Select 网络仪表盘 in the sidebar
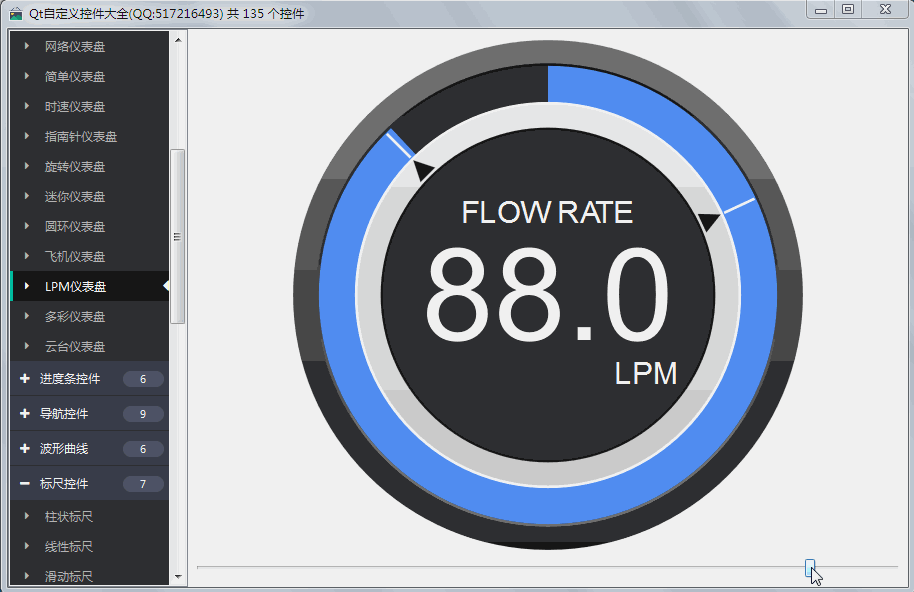 point(75,47)
